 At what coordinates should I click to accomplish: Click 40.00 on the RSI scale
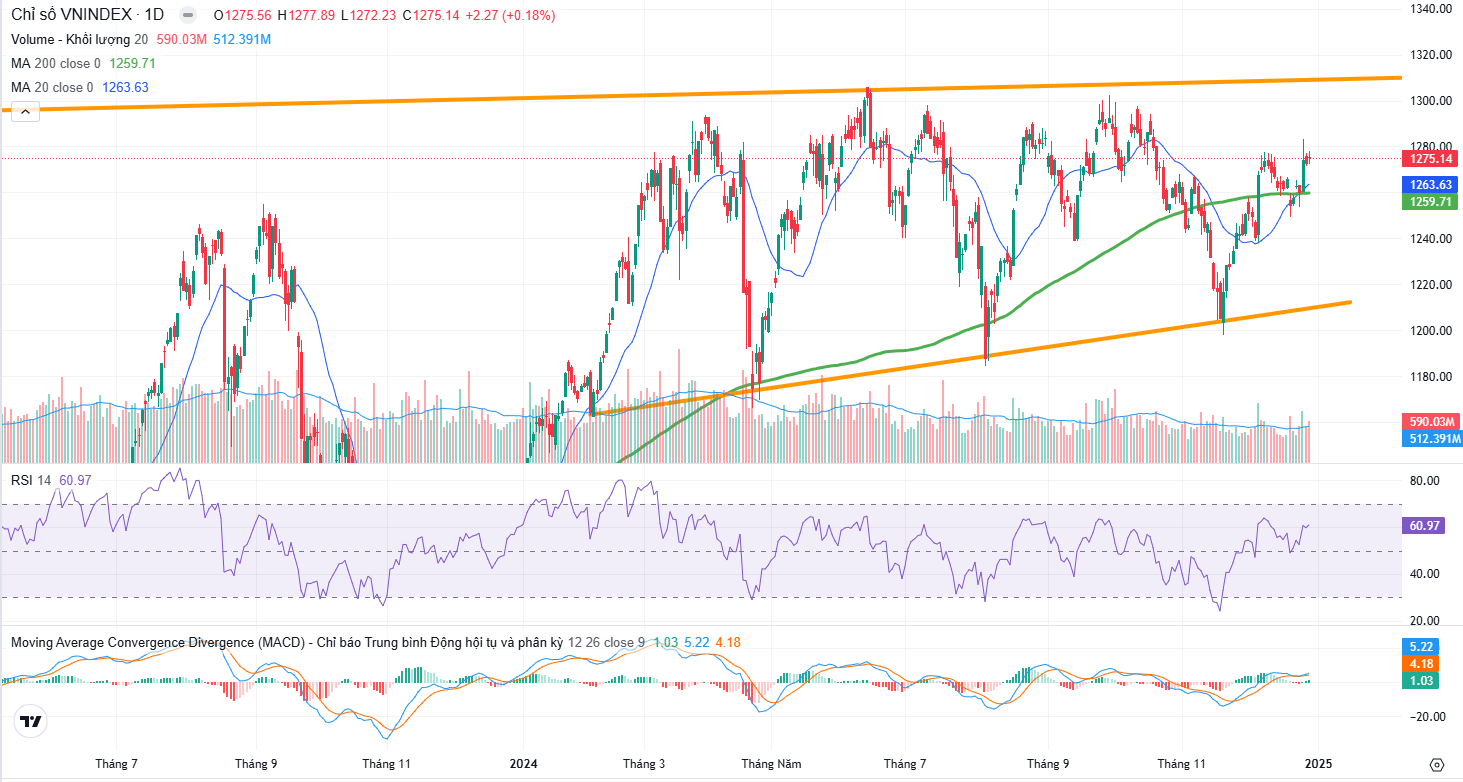1425,574
